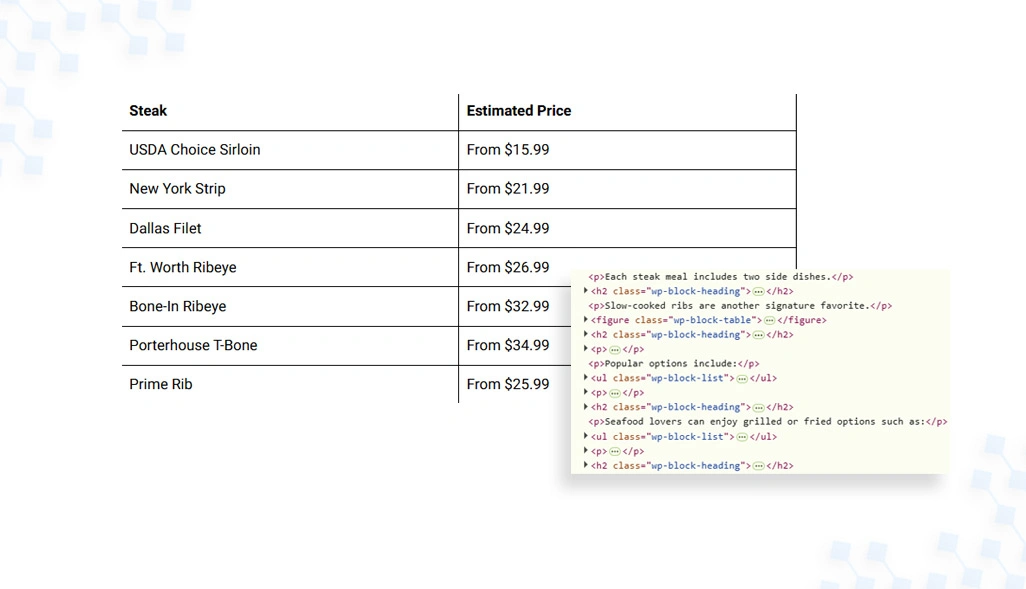
Task: Click the ellipsis badge in the p above 'Popular options'
Action: tap(614, 349)
